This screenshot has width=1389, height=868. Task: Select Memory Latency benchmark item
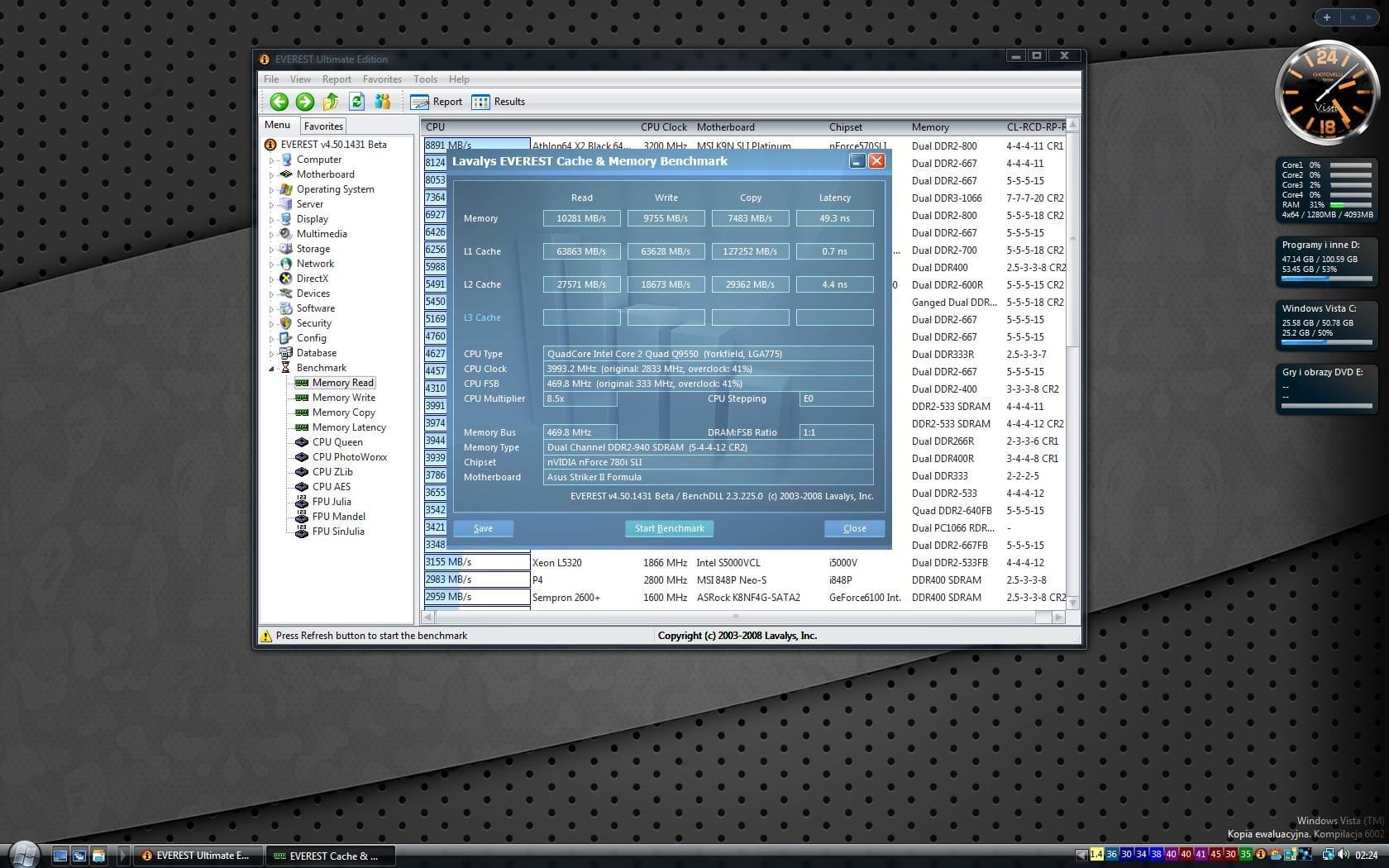pyautogui.click(x=348, y=427)
